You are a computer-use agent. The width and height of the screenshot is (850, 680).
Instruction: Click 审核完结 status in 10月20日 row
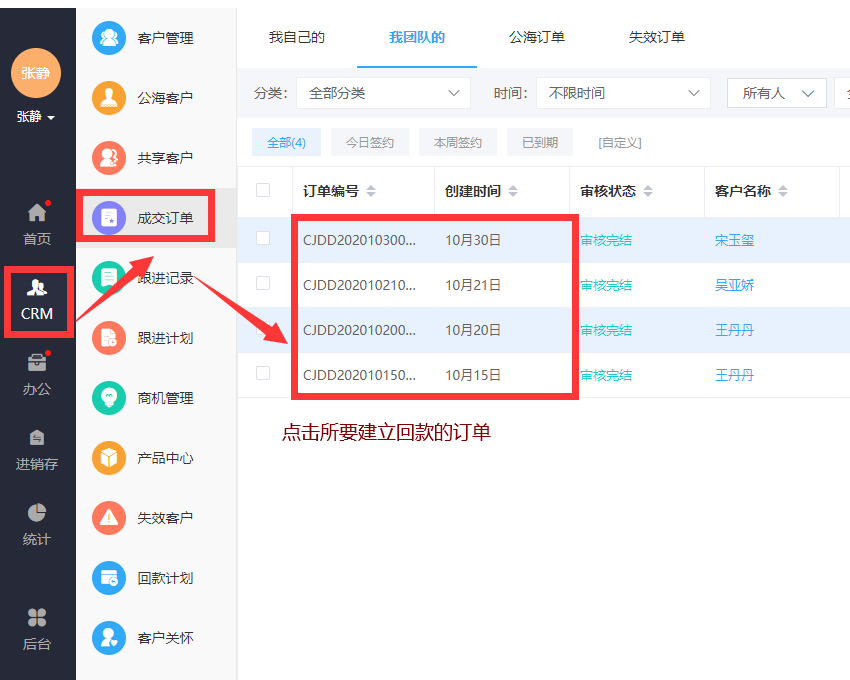(606, 330)
